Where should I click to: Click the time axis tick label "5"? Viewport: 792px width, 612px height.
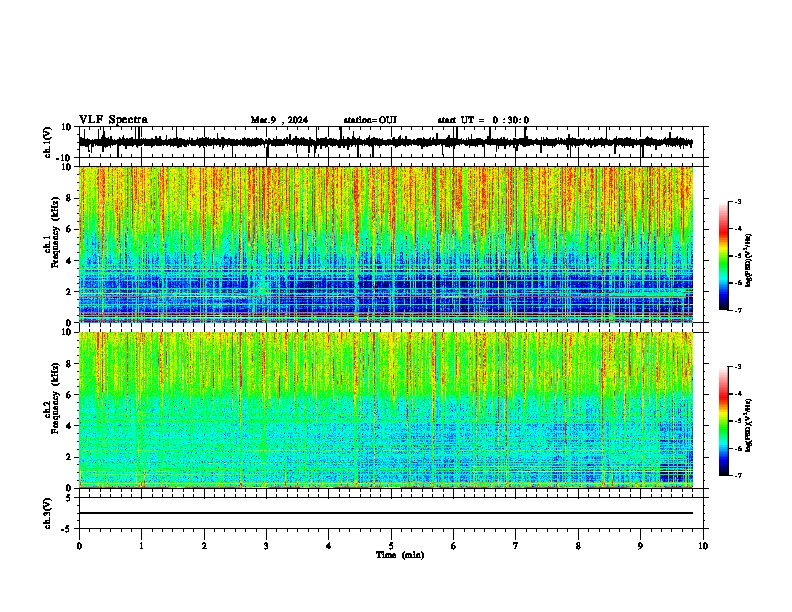[391, 546]
